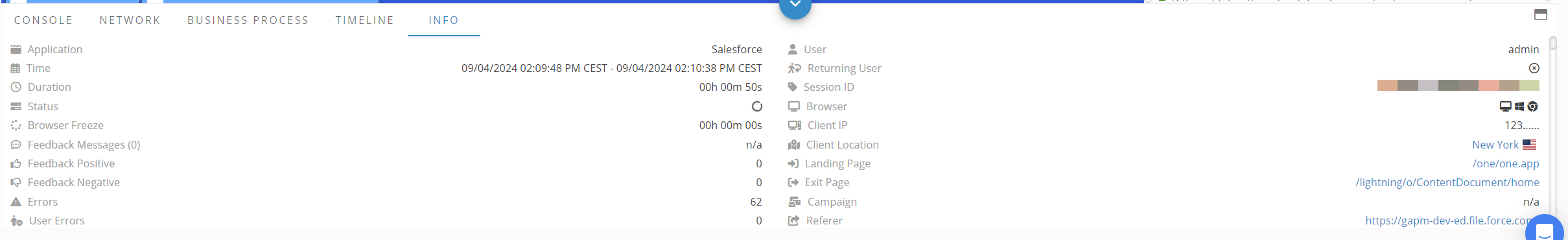1568x240 pixels.
Task: Open the Business Process tab
Action: [248, 20]
